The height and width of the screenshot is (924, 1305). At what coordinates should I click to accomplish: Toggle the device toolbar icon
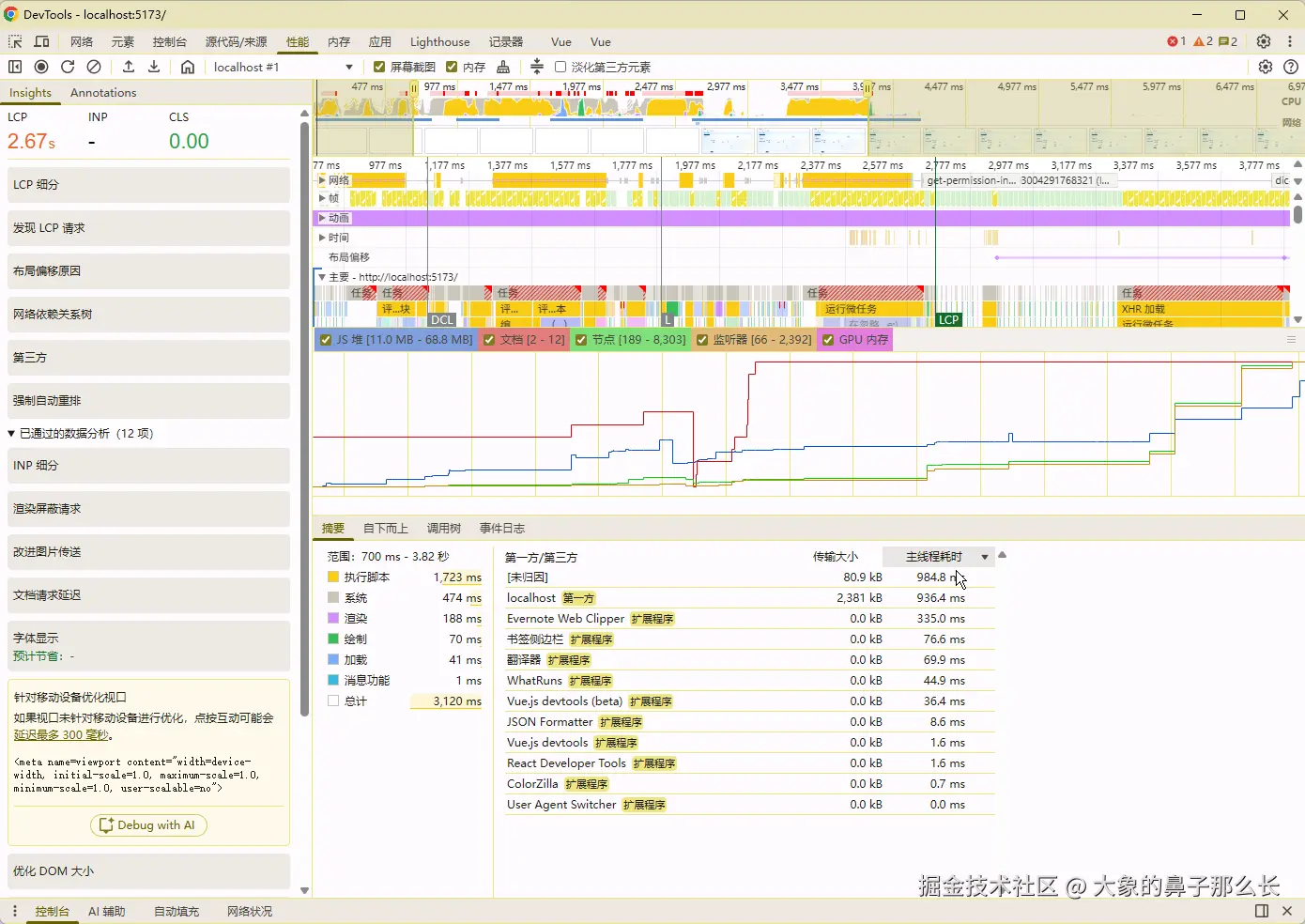[41, 41]
